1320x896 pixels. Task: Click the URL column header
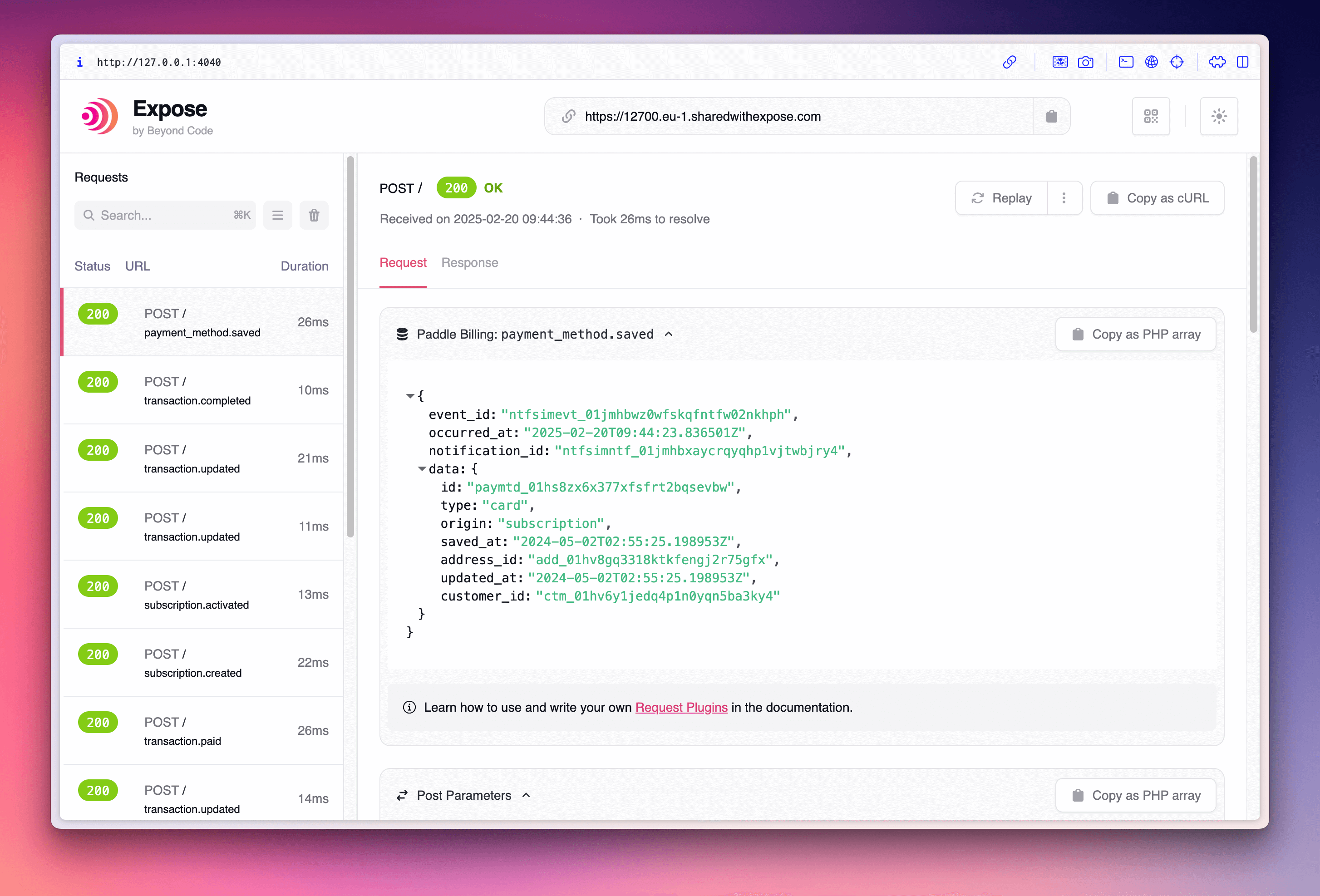(x=138, y=266)
